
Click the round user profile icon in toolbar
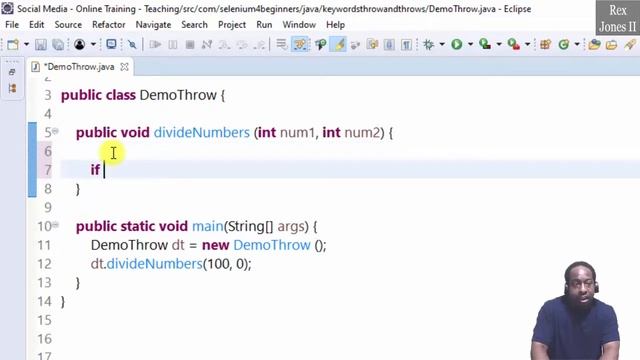pyautogui.click(x=80, y=44)
